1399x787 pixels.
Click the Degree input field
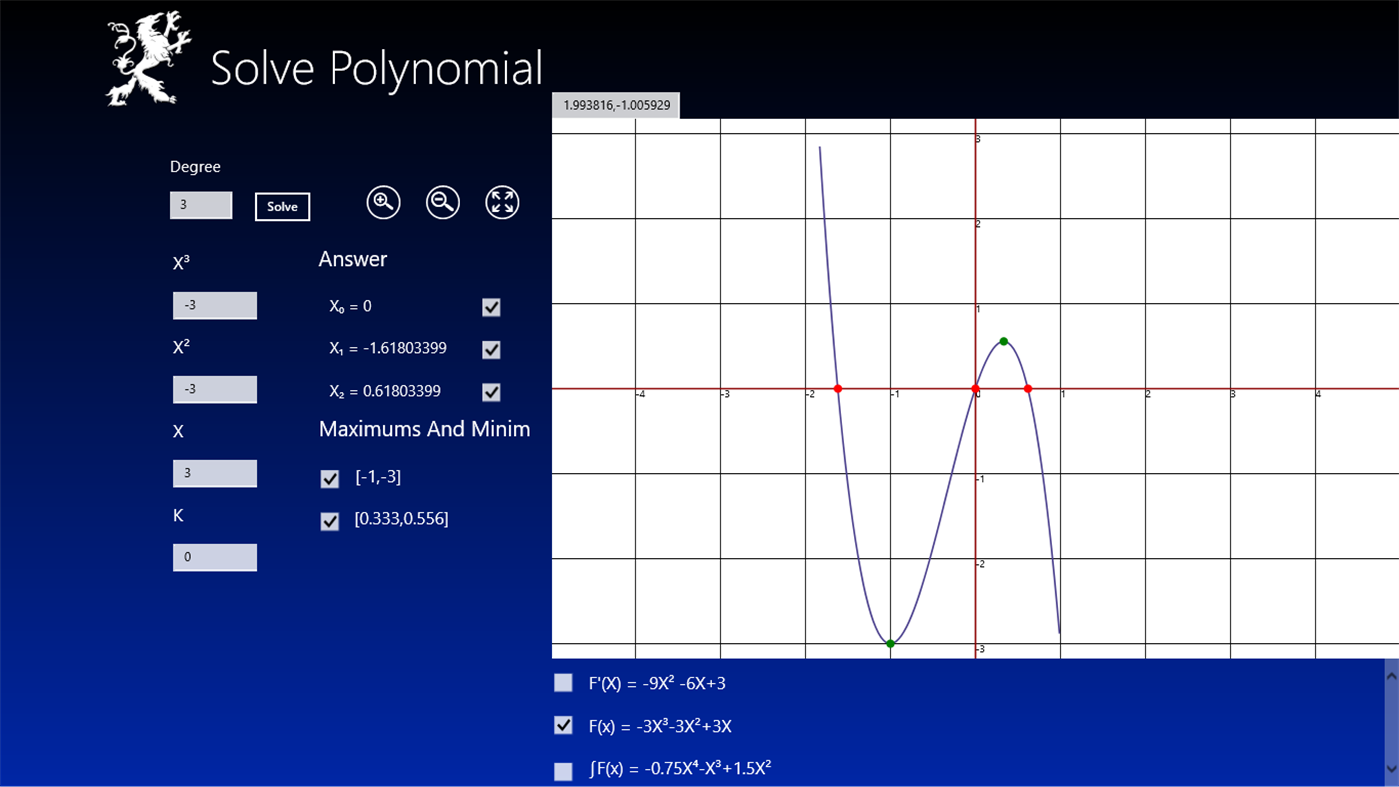[x=200, y=204]
